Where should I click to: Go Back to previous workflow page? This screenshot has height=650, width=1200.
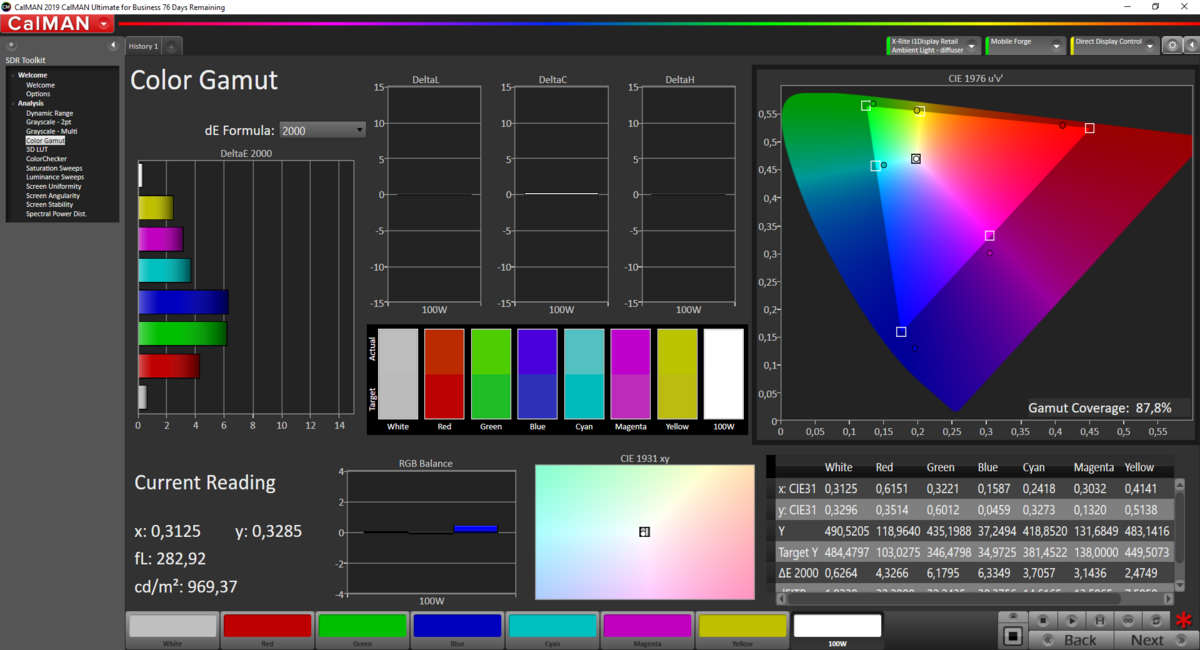[x=1071, y=640]
